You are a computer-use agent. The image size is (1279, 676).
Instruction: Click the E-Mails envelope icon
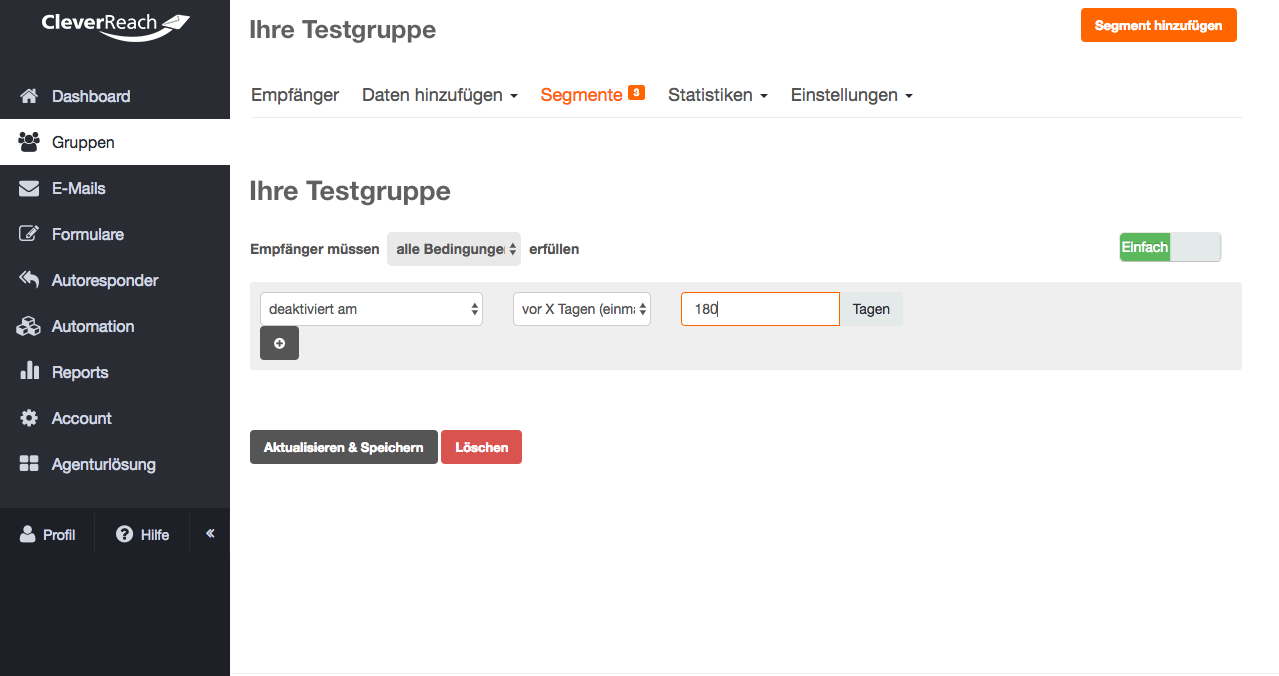[29, 188]
